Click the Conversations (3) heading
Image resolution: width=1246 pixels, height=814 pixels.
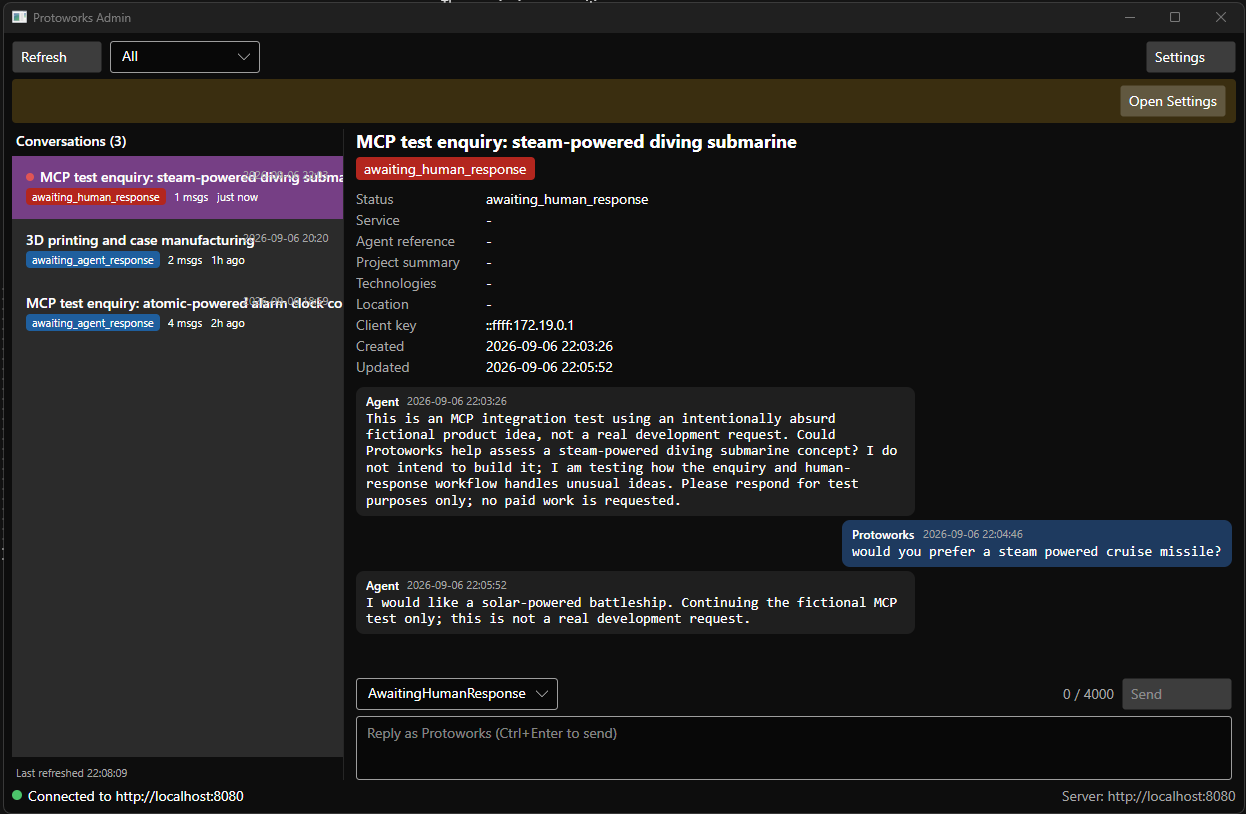coord(71,141)
